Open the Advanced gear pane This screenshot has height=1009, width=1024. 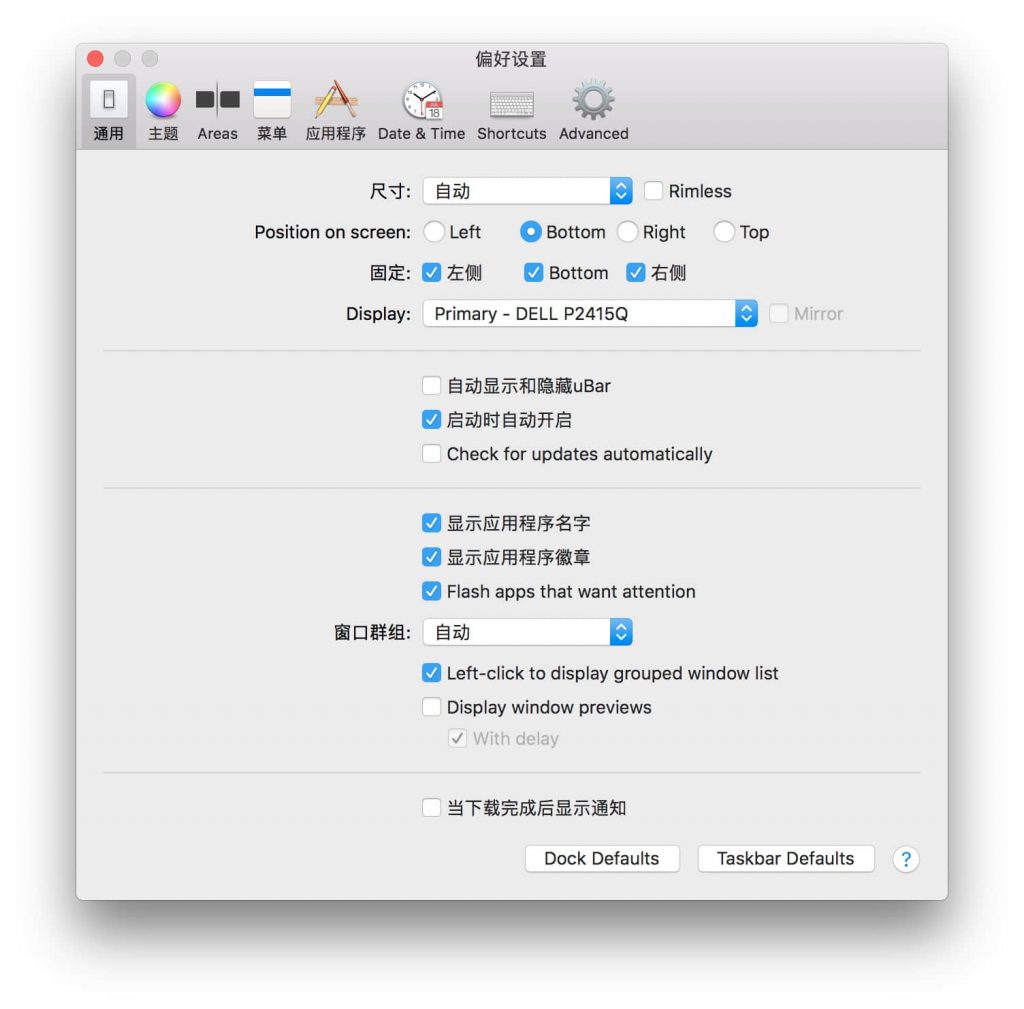pyautogui.click(x=593, y=110)
